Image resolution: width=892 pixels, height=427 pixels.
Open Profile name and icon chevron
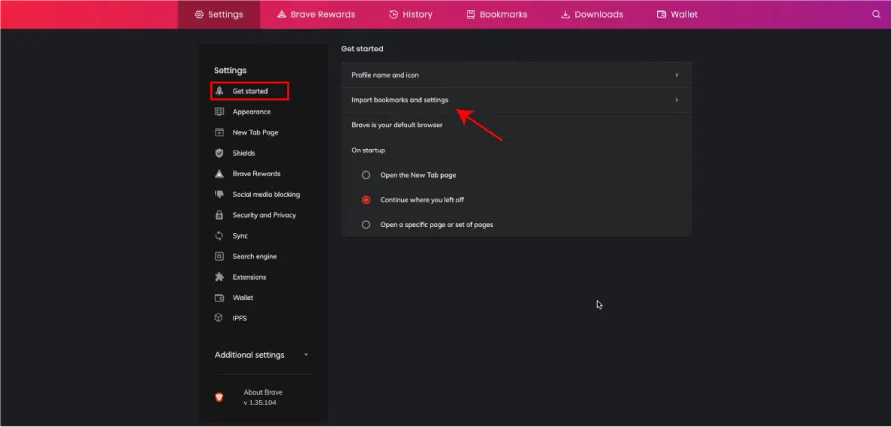coord(676,75)
